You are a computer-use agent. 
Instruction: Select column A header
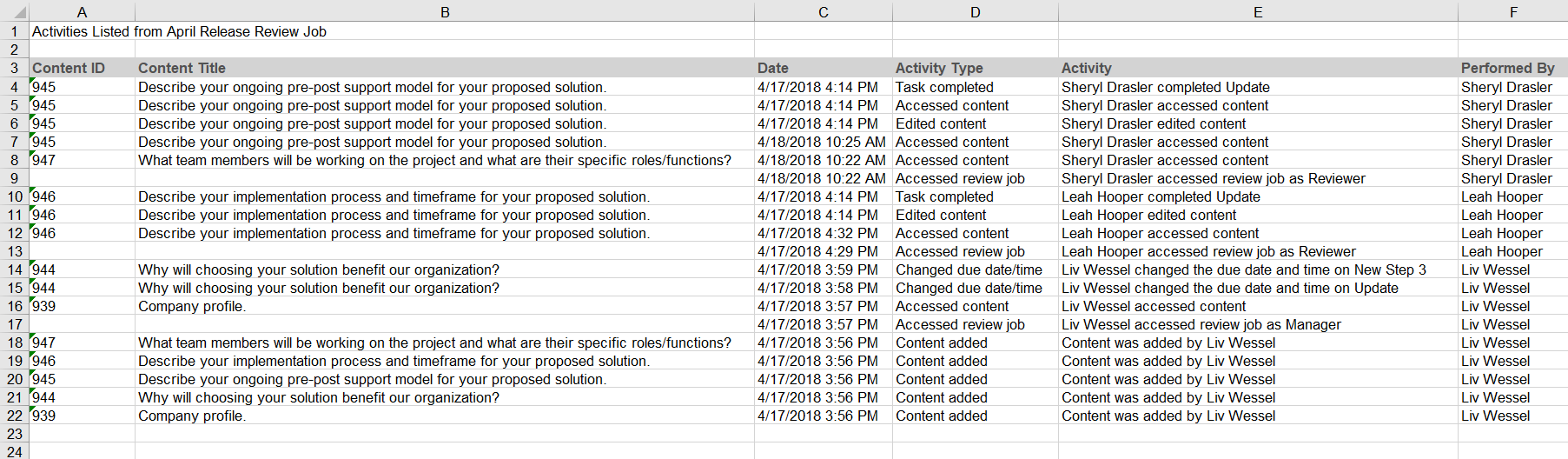82,11
